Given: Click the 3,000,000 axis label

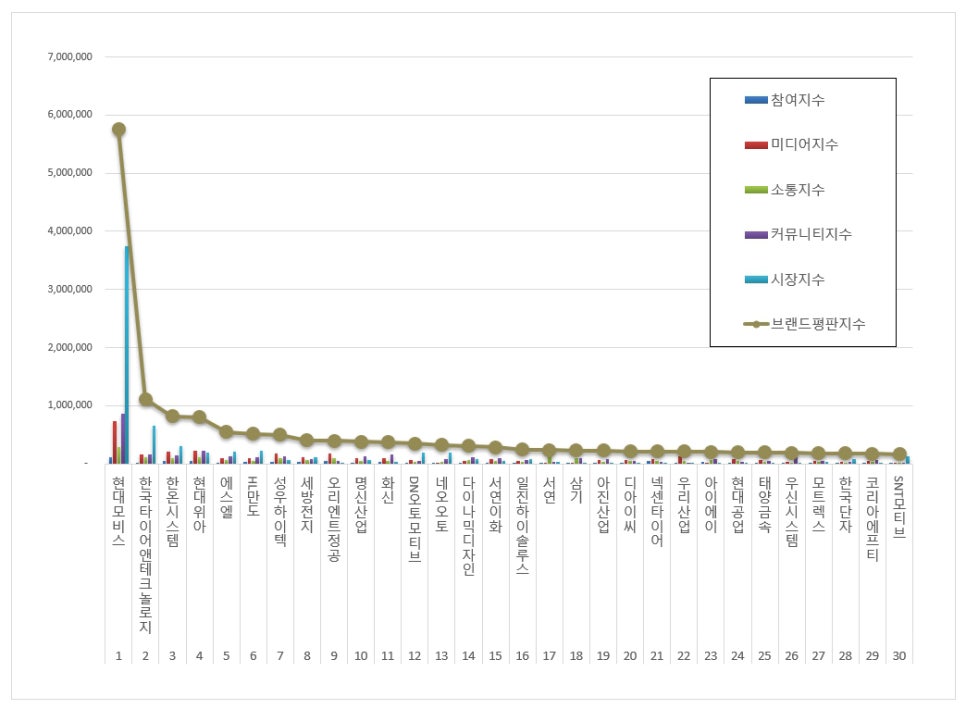Looking at the screenshot, I should [x=70, y=289].
